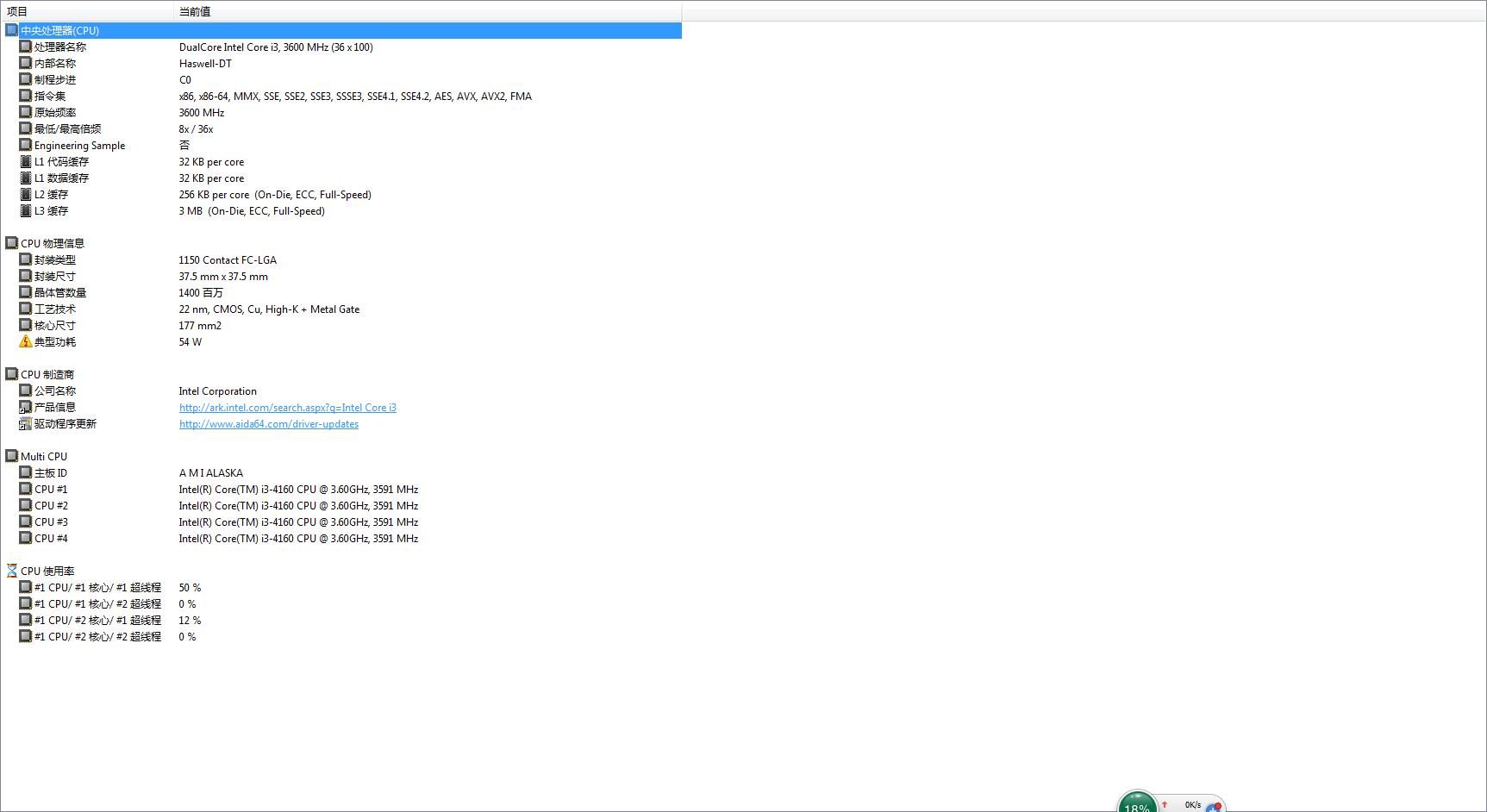Image resolution: width=1487 pixels, height=812 pixels.
Task: Click the cache icon beside L3 缓存
Action: click(26, 210)
